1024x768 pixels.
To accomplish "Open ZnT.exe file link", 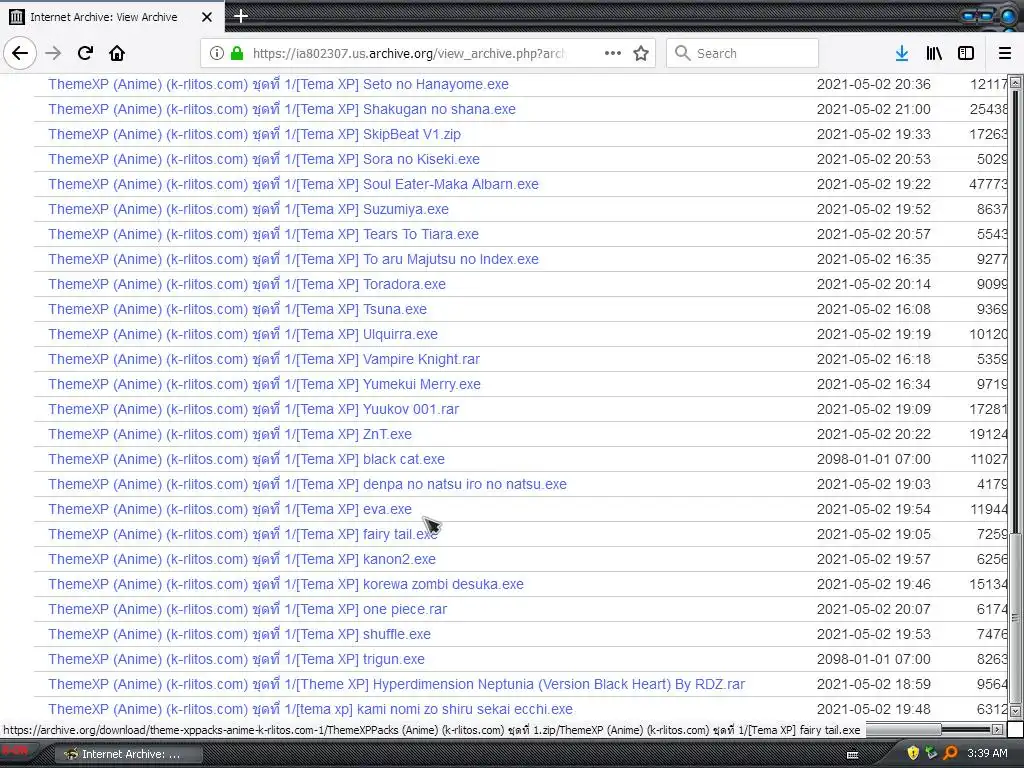I will click(230, 434).
